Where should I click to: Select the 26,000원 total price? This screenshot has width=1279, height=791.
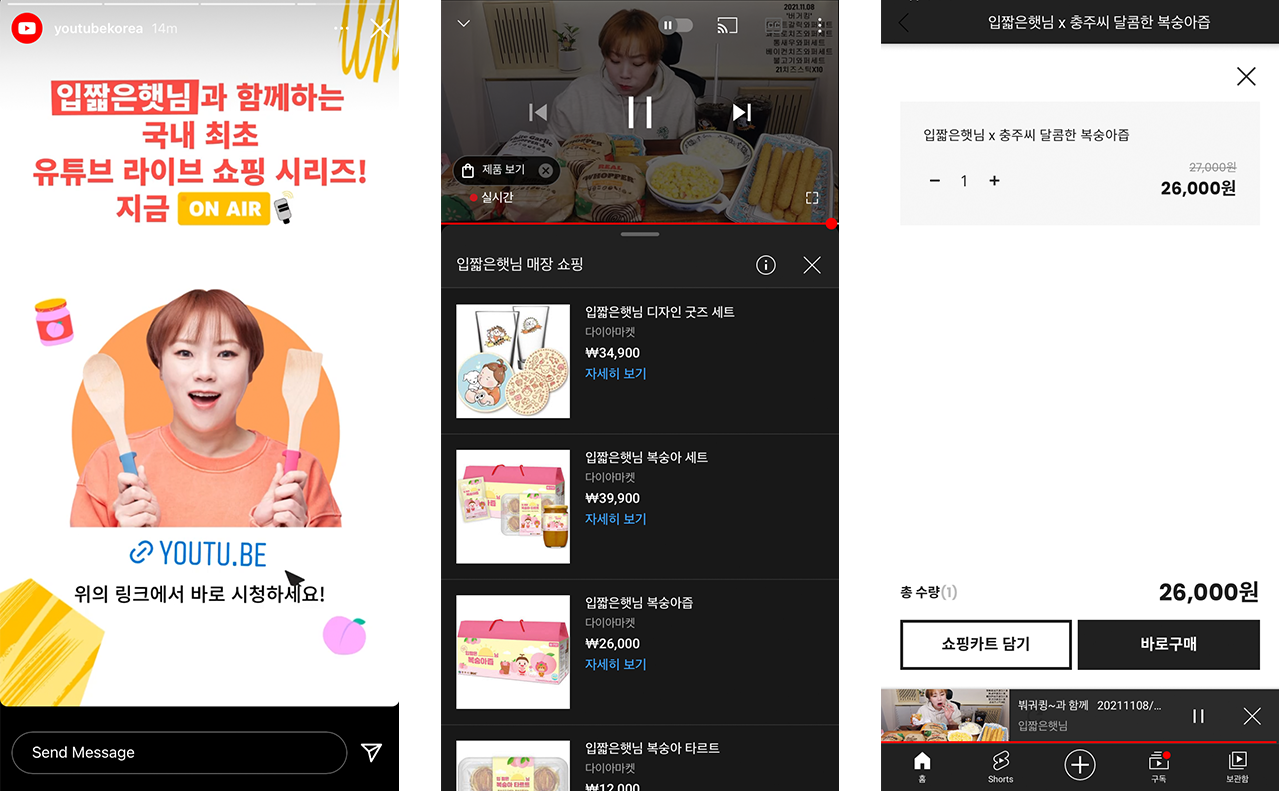tap(1208, 592)
